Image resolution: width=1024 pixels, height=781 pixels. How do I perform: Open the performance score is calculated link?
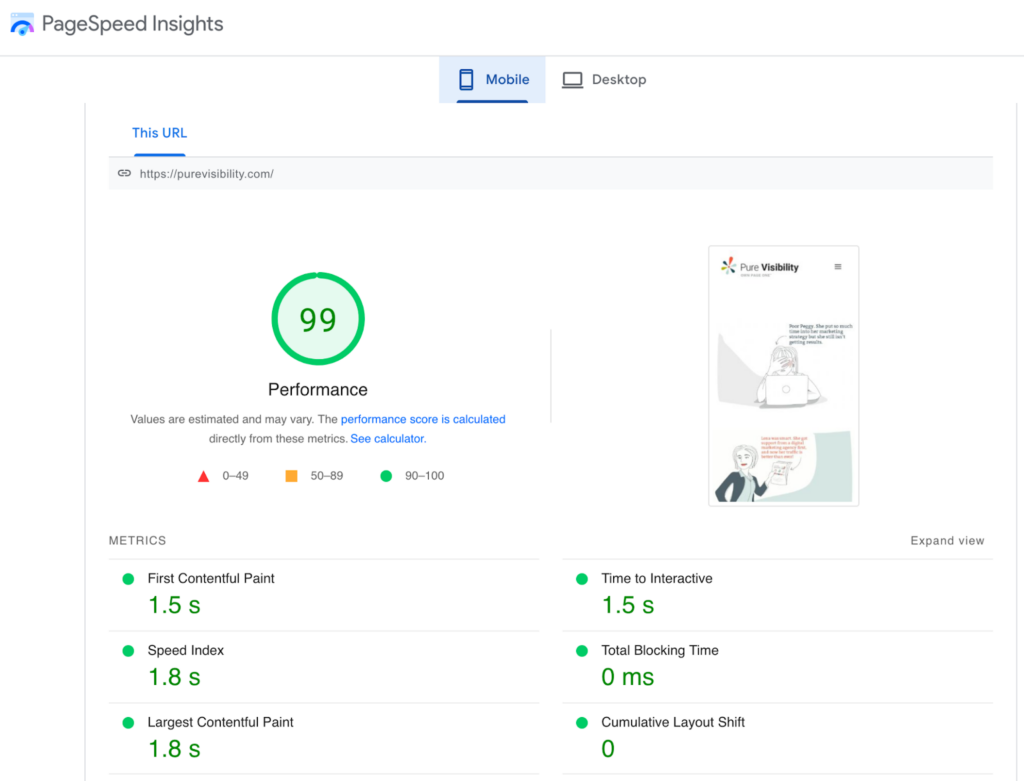(x=423, y=419)
